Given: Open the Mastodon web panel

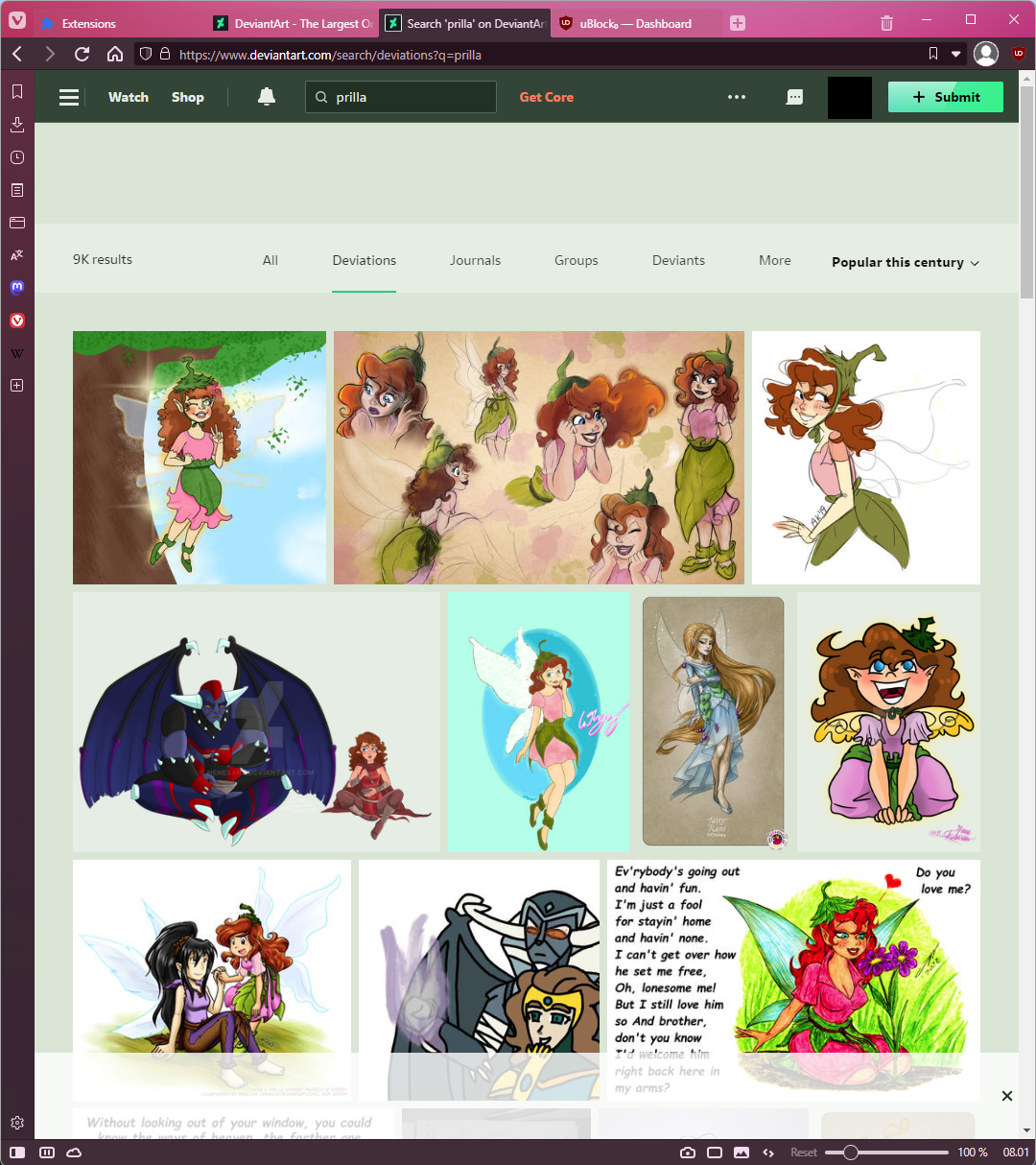Looking at the screenshot, I should pyautogui.click(x=17, y=287).
